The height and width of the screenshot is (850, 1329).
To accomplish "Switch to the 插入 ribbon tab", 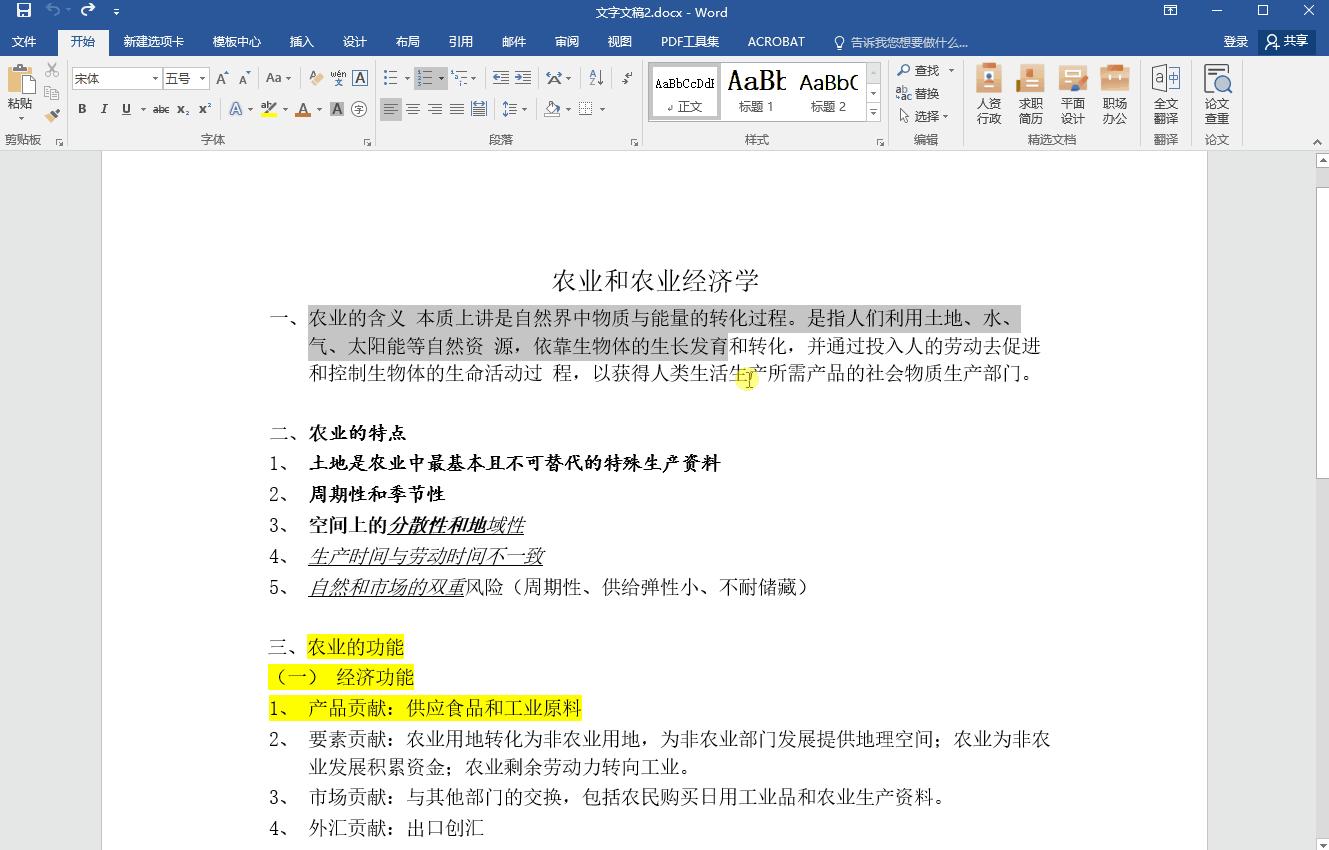I will (x=301, y=41).
